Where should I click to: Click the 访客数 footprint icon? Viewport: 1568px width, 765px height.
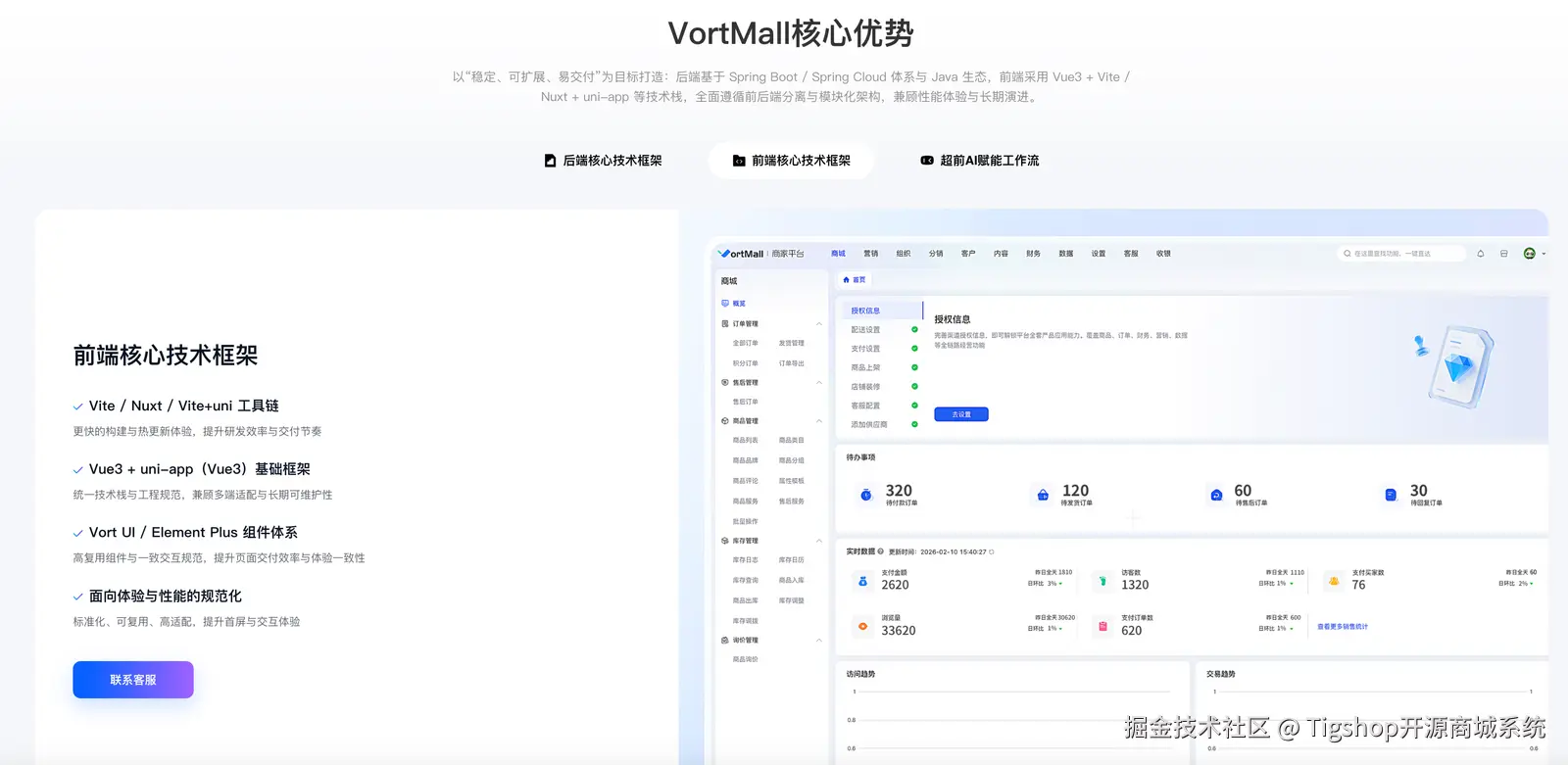point(1102,581)
